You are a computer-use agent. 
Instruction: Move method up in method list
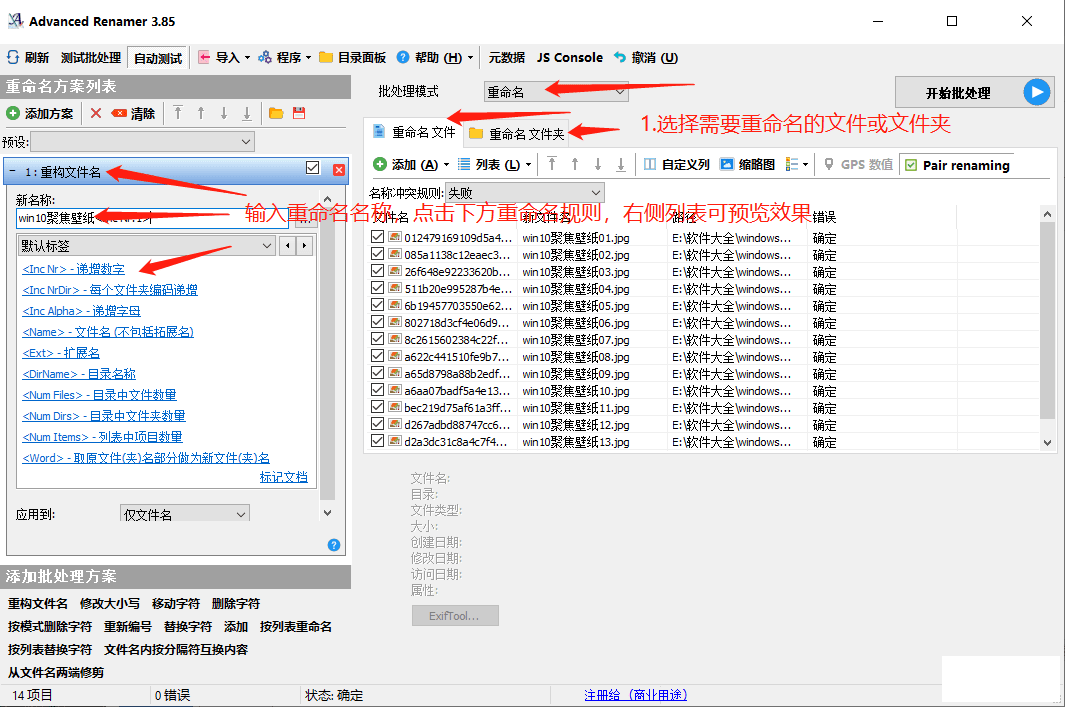[x=201, y=113]
